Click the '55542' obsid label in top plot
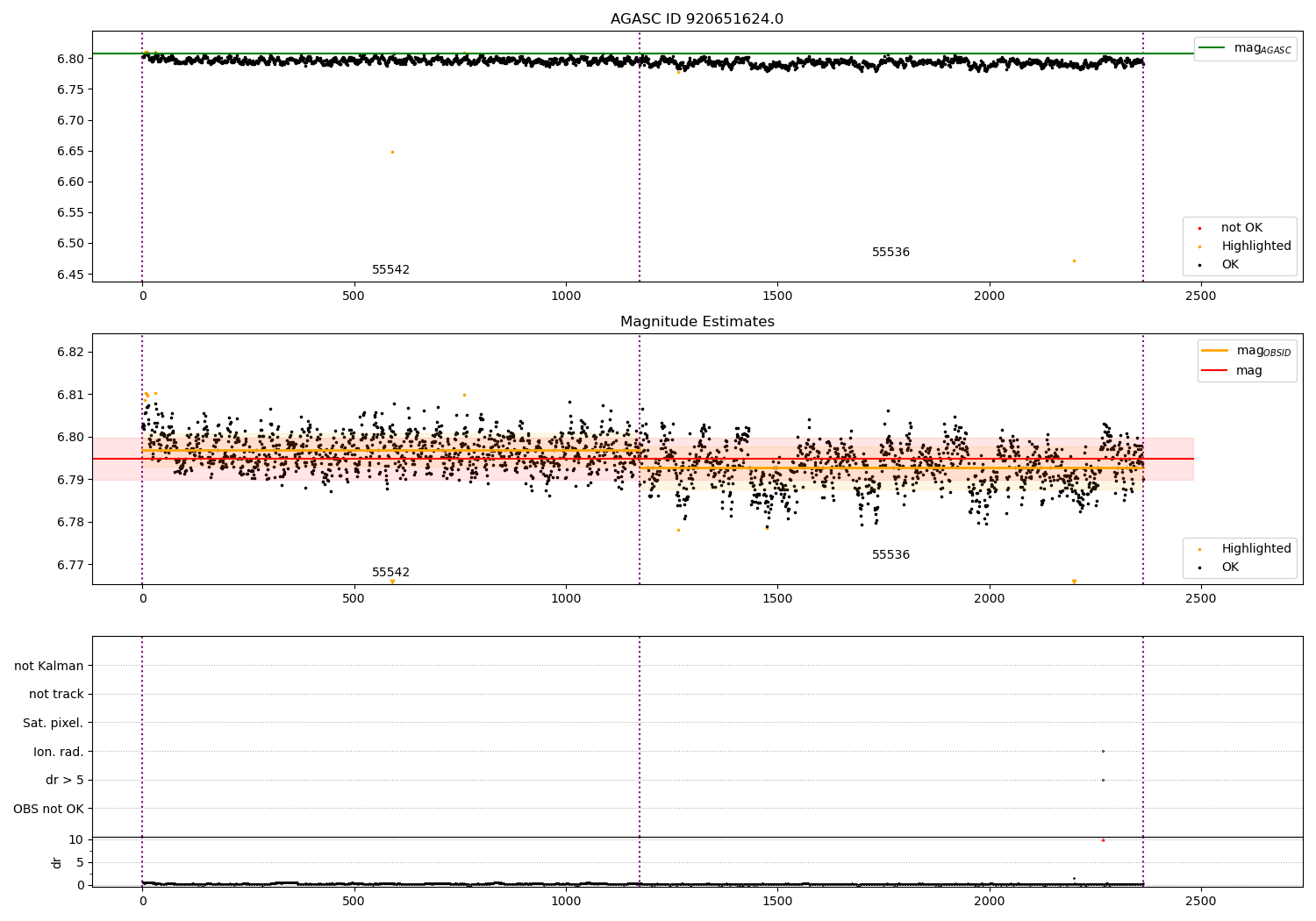The width and height of the screenshot is (1316, 921). [390, 270]
